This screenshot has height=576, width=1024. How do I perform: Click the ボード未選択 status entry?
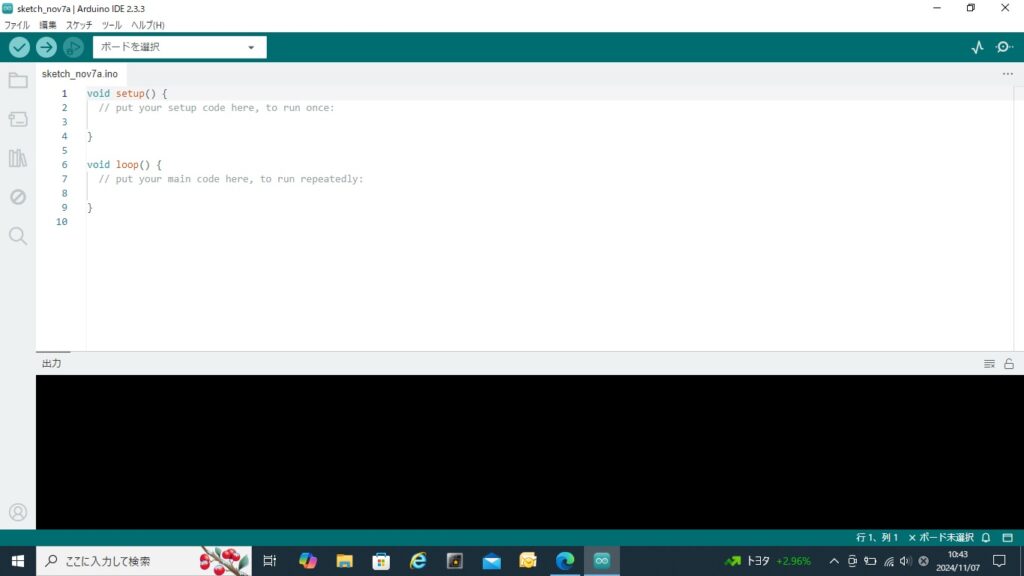click(x=940, y=537)
